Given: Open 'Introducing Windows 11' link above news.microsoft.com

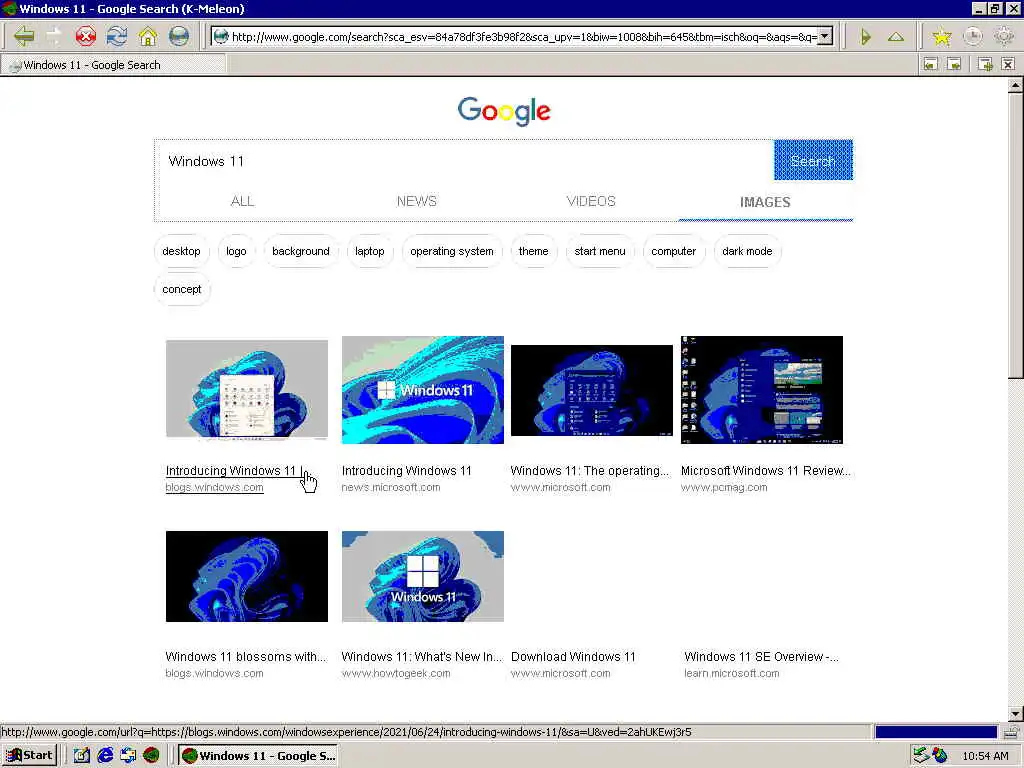Looking at the screenshot, I should click(x=406, y=471).
